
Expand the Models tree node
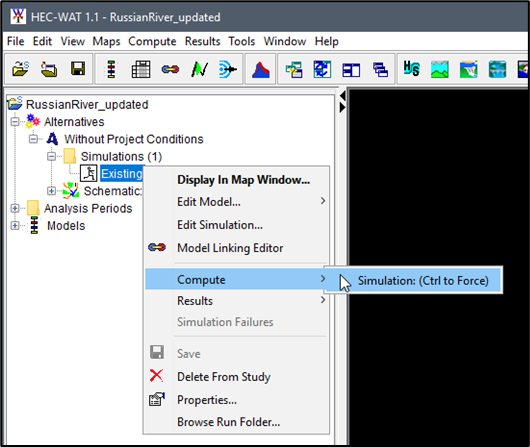(x=15, y=226)
